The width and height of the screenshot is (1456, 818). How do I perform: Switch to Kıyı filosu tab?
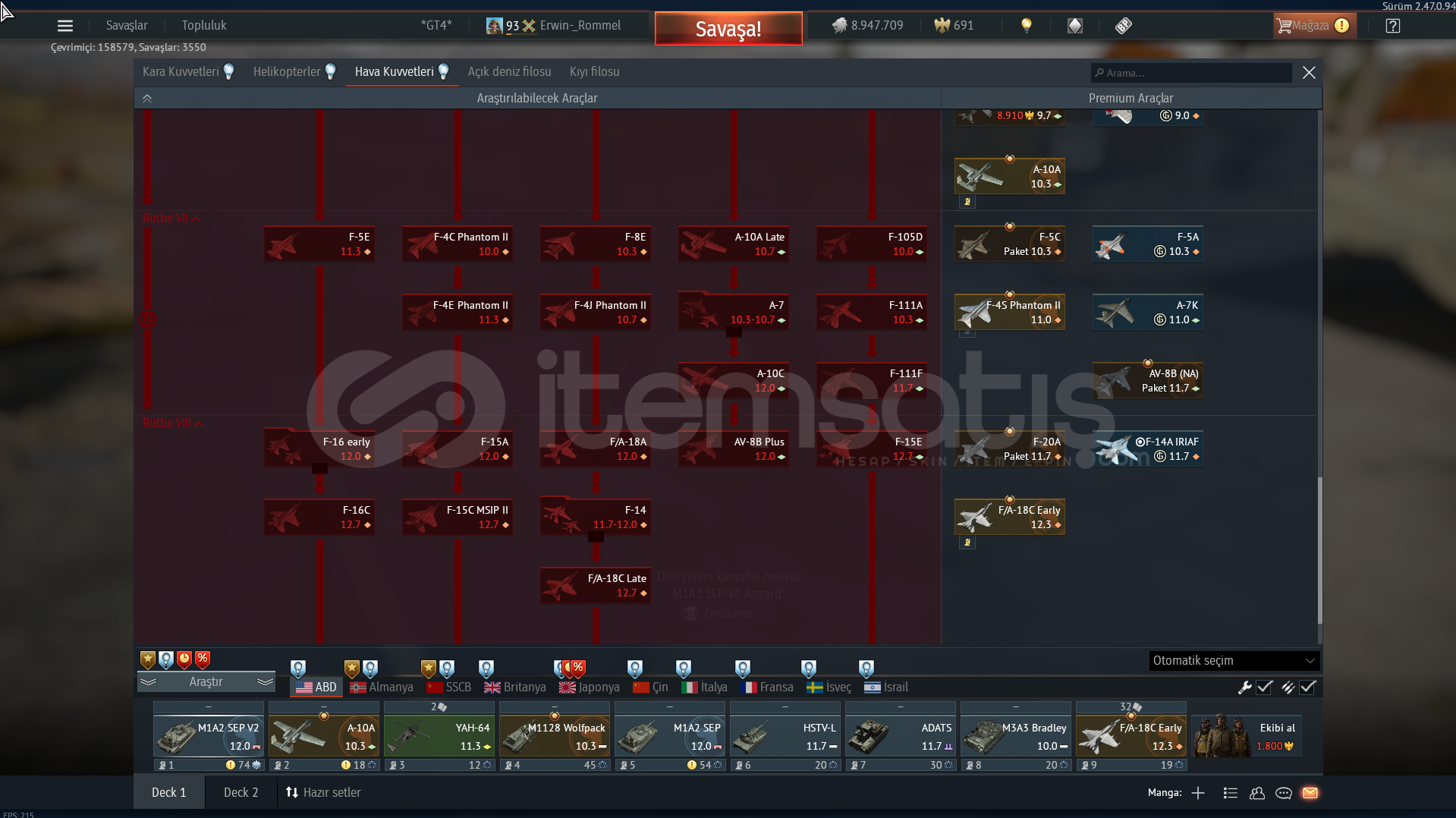coord(595,72)
